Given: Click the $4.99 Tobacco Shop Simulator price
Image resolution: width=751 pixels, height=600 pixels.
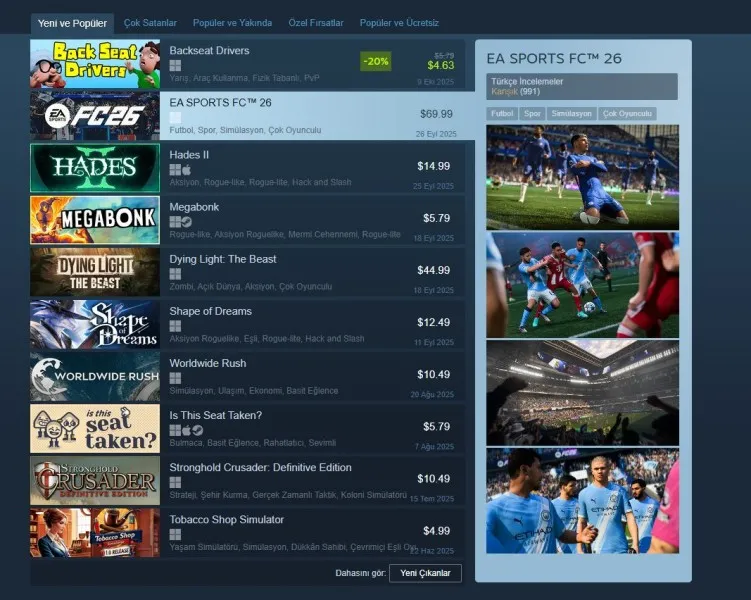Looking at the screenshot, I should click(436, 531).
